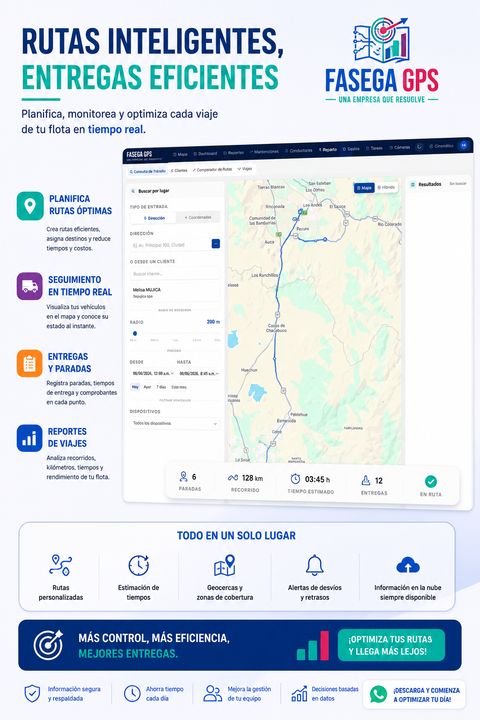
Task: Click the Decisiones basadas en datos chart icon
Action: coord(299,693)
